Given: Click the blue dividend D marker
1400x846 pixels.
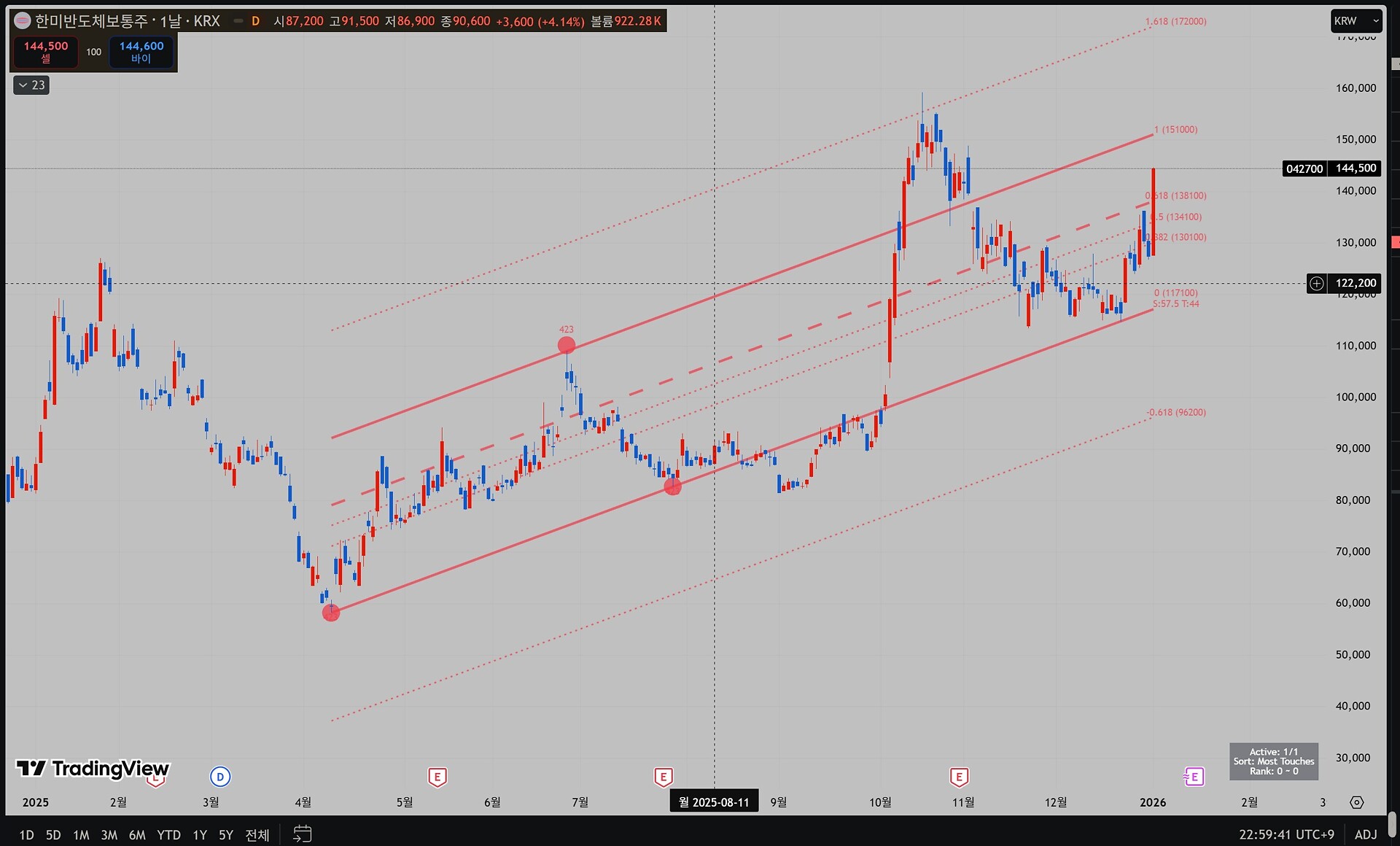Looking at the screenshot, I should [x=220, y=777].
